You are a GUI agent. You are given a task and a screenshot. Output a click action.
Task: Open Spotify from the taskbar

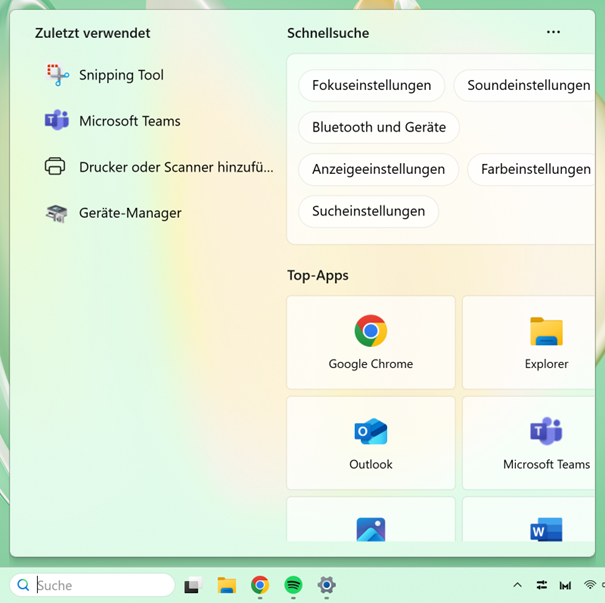click(293, 585)
